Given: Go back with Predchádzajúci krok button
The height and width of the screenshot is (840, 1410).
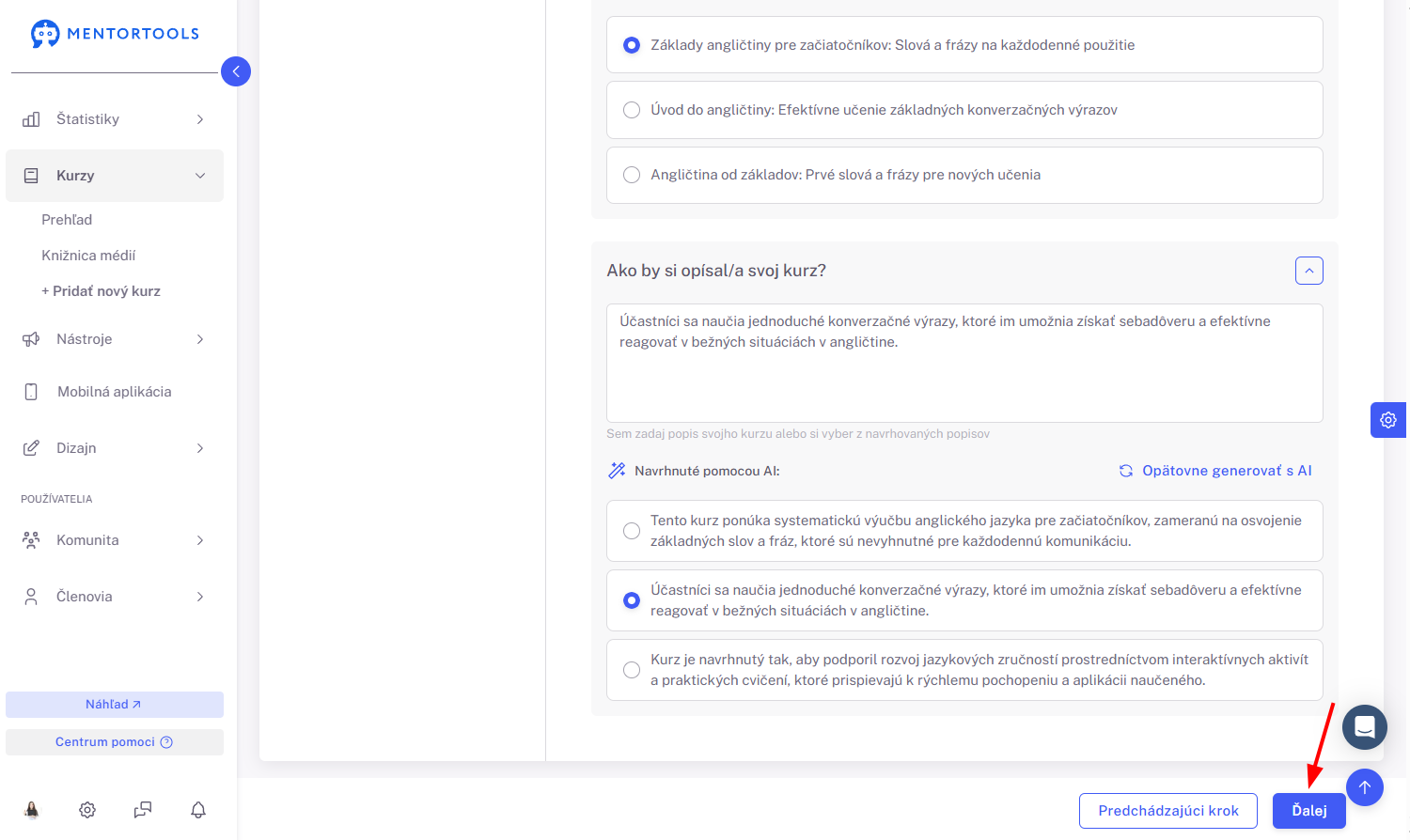Looking at the screenshot, I should tap(1168, 811).
